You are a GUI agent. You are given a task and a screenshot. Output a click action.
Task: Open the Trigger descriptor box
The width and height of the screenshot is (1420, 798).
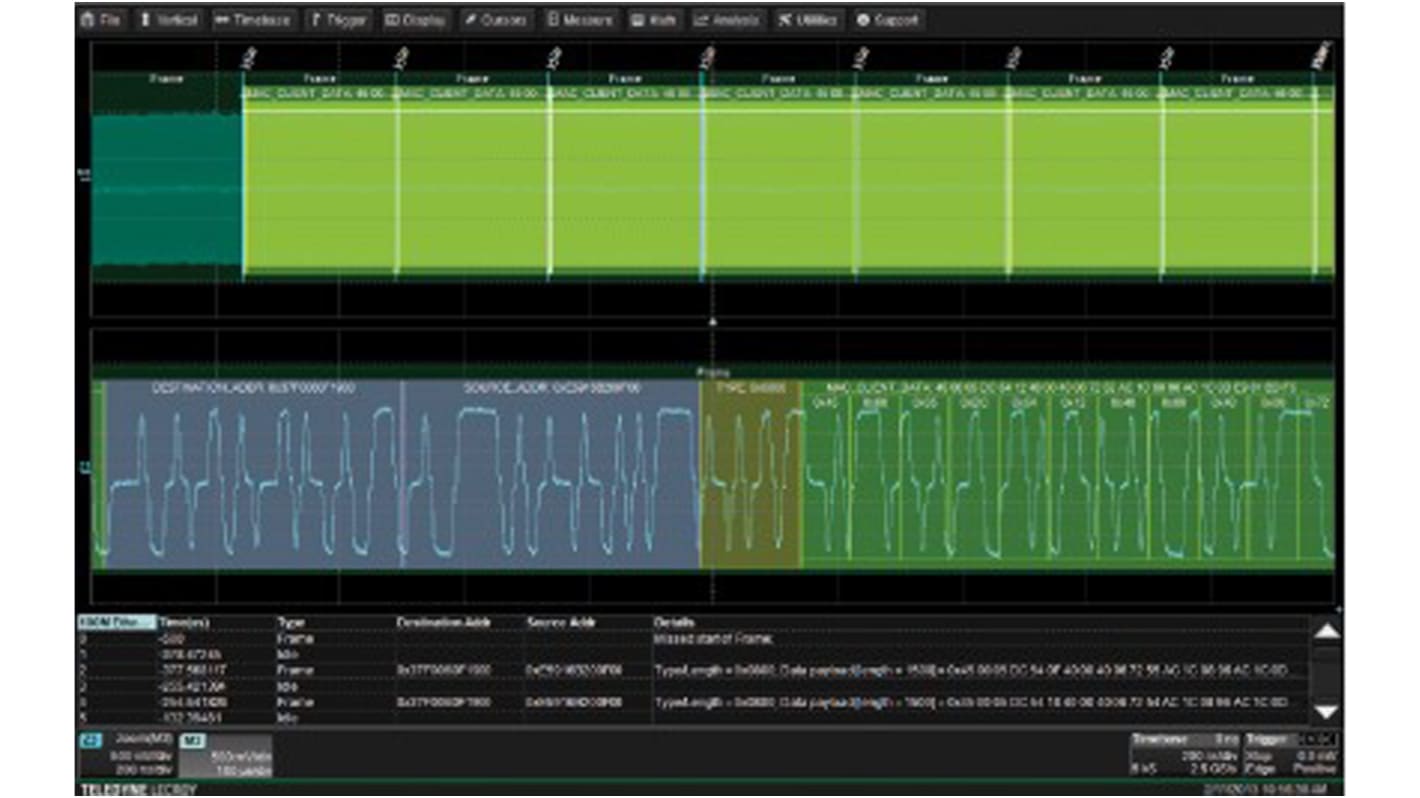[x=1291, y=755]
